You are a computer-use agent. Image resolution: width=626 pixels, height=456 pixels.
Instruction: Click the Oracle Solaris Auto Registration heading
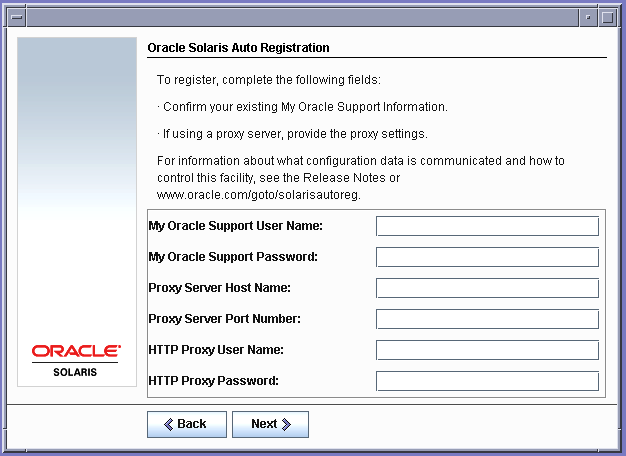click(238, 48)
